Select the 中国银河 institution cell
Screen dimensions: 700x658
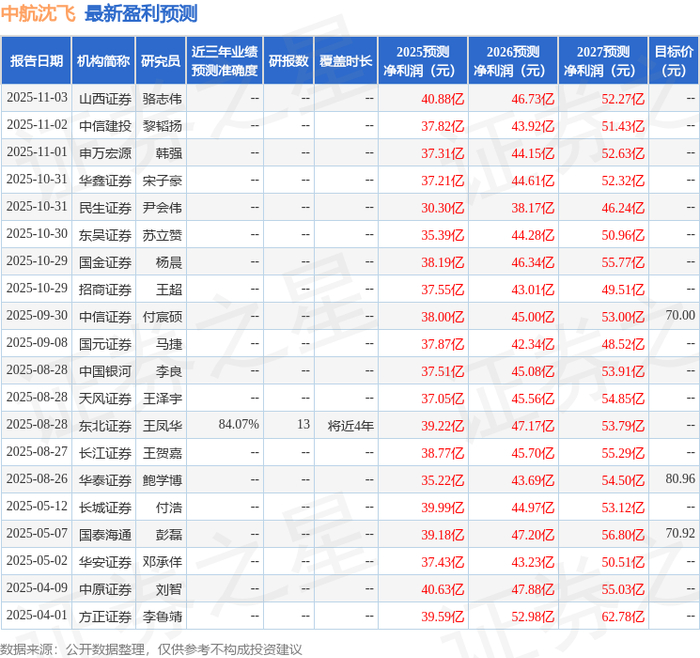click(x=105, y=371)
